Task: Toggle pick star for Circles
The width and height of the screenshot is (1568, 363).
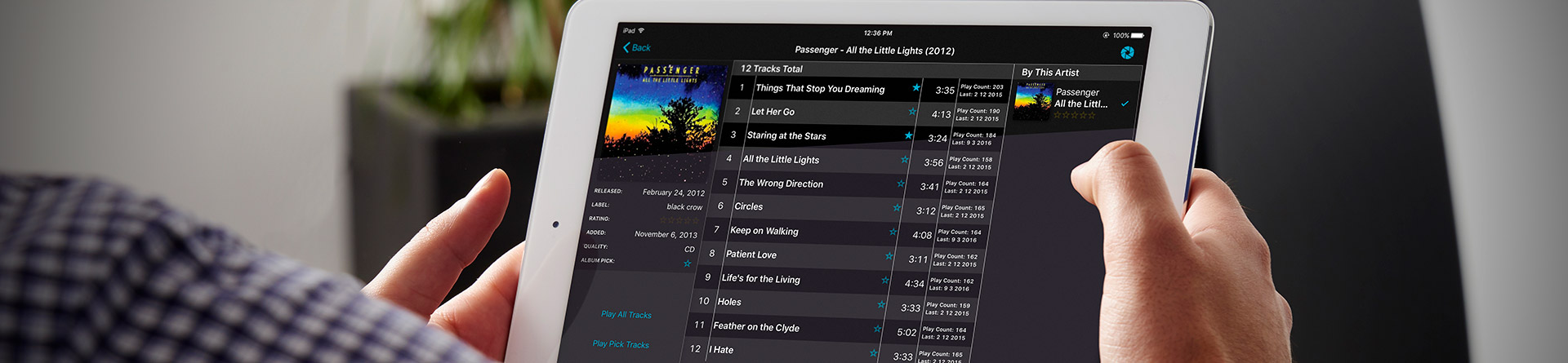Action: click(897, 208)
